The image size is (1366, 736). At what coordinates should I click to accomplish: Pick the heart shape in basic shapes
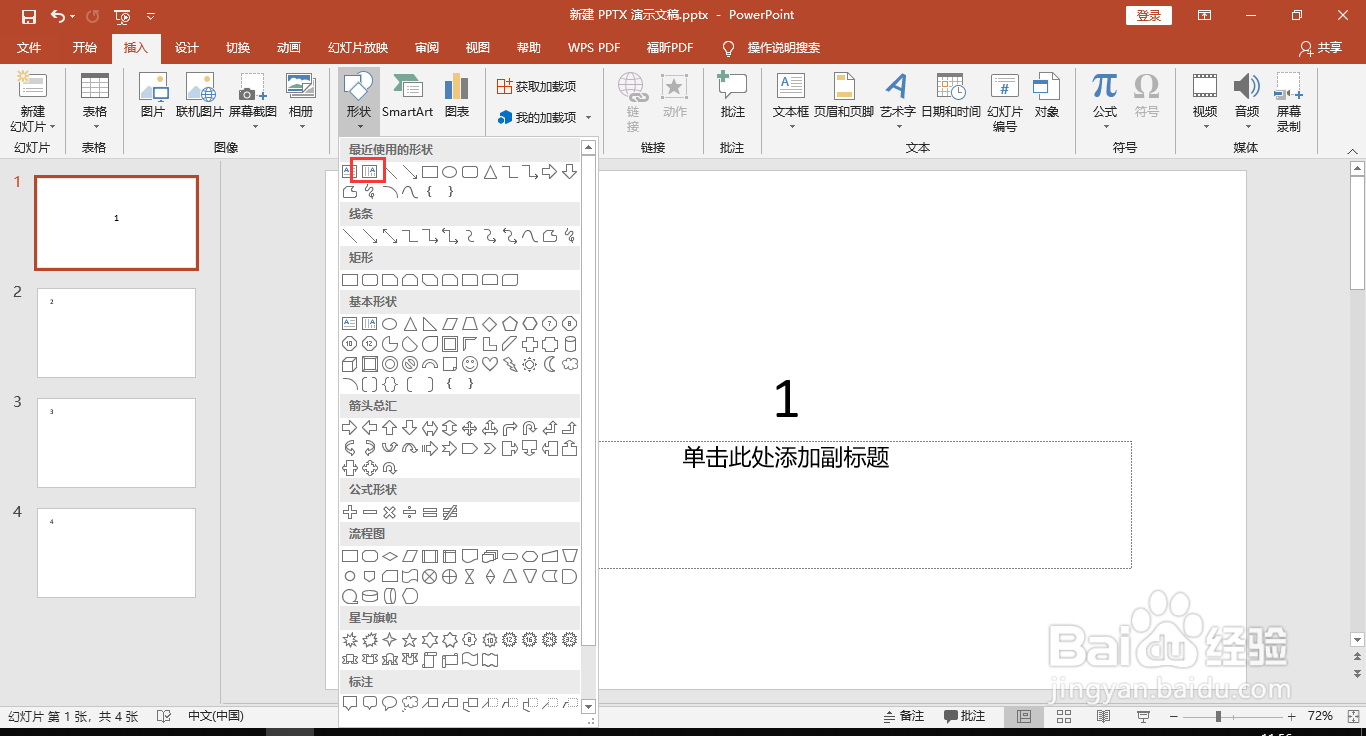[x=490, y=364]
